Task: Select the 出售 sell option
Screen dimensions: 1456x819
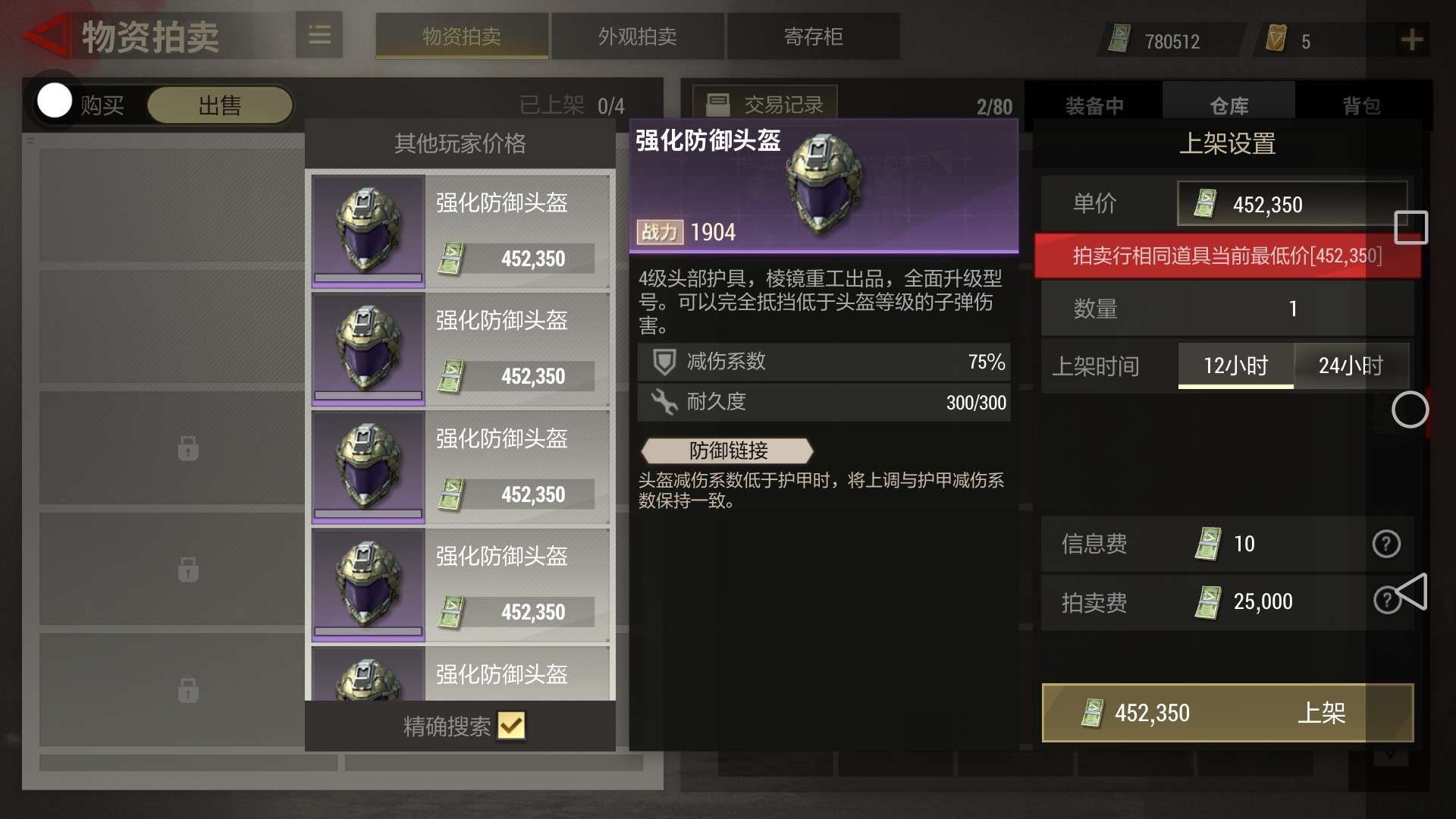Action: 220,105
